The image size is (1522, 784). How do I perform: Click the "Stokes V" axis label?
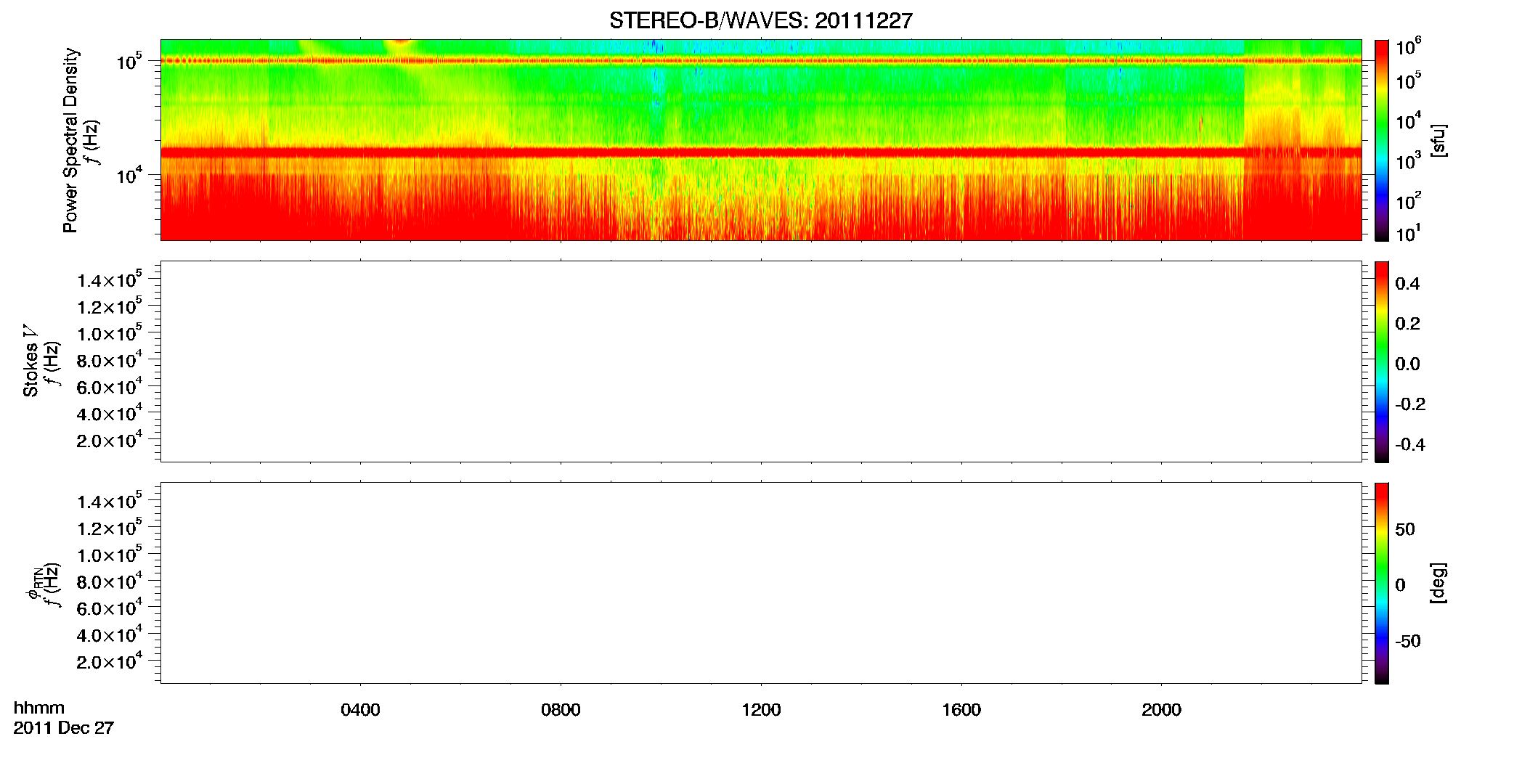pyautogui.click(x=30, y=362)
